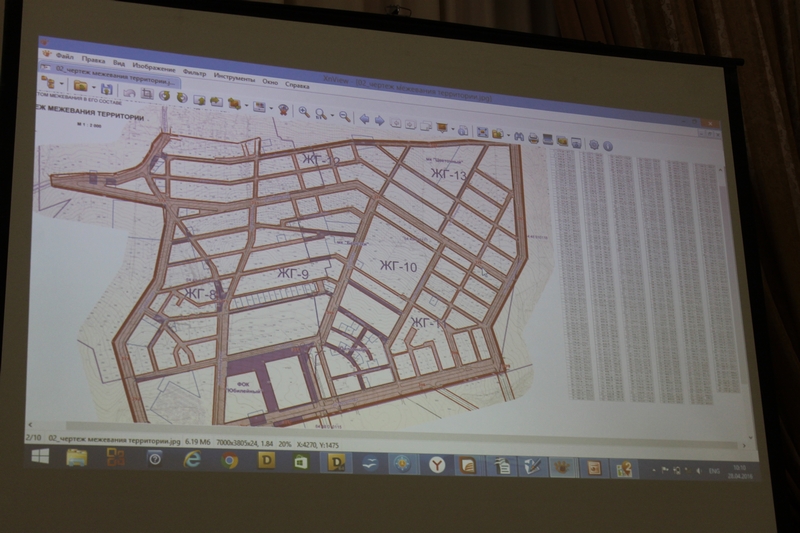This screenshot has height=533, width=800.
Task: Open the Инструменты menu
Action: 234,76
